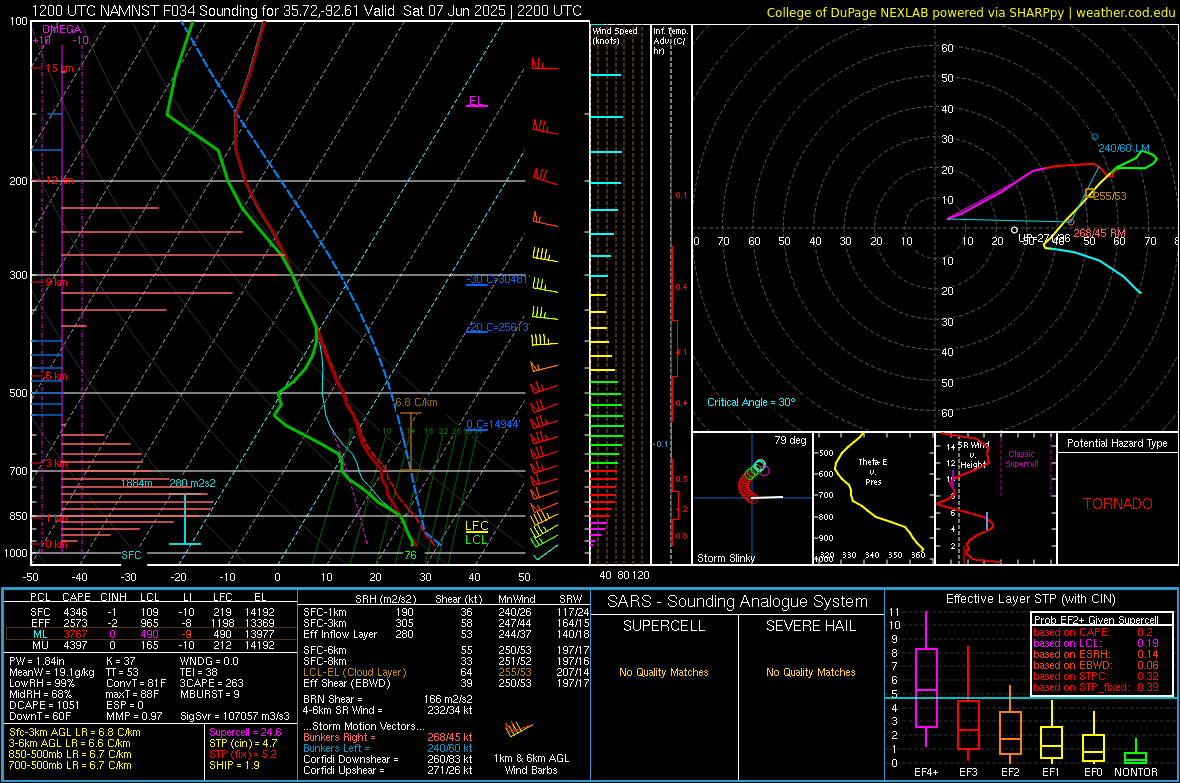Image resolution: width=1180 pixels, height=783 pixels.
Task: Click the 'DCAPE = 1051' value
Action: (x=44, y=705)
